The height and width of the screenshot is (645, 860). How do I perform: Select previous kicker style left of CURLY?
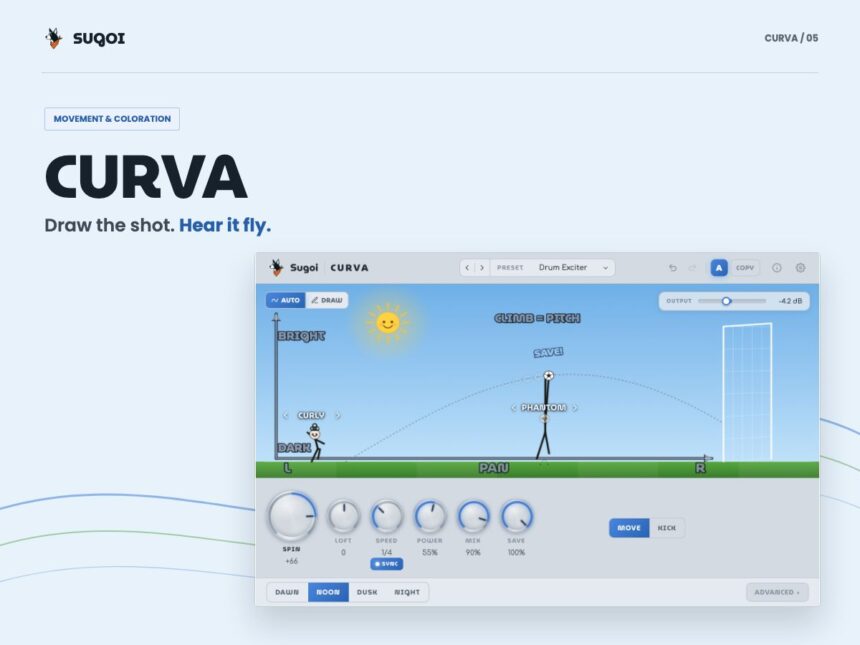[x=285, y=415]
